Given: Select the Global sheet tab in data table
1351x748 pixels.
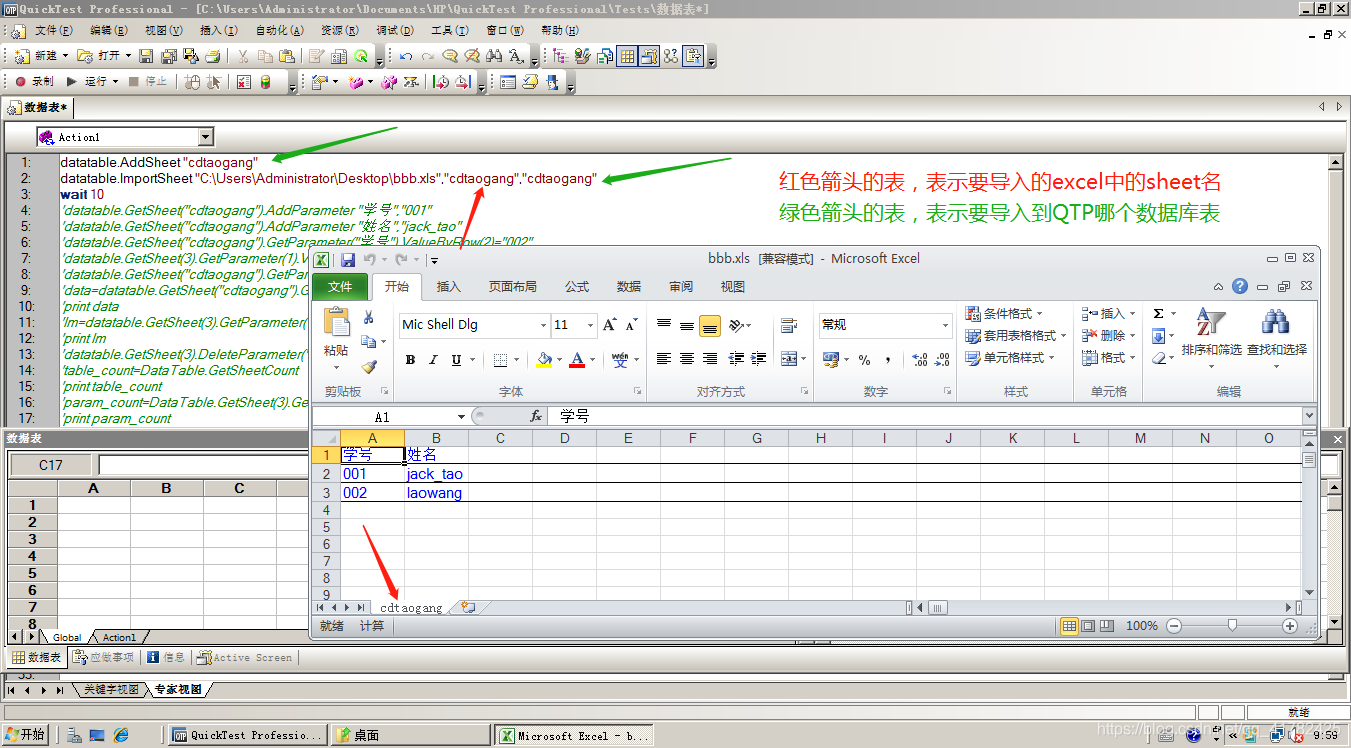Looking at the screenshot, I should 67,637.
